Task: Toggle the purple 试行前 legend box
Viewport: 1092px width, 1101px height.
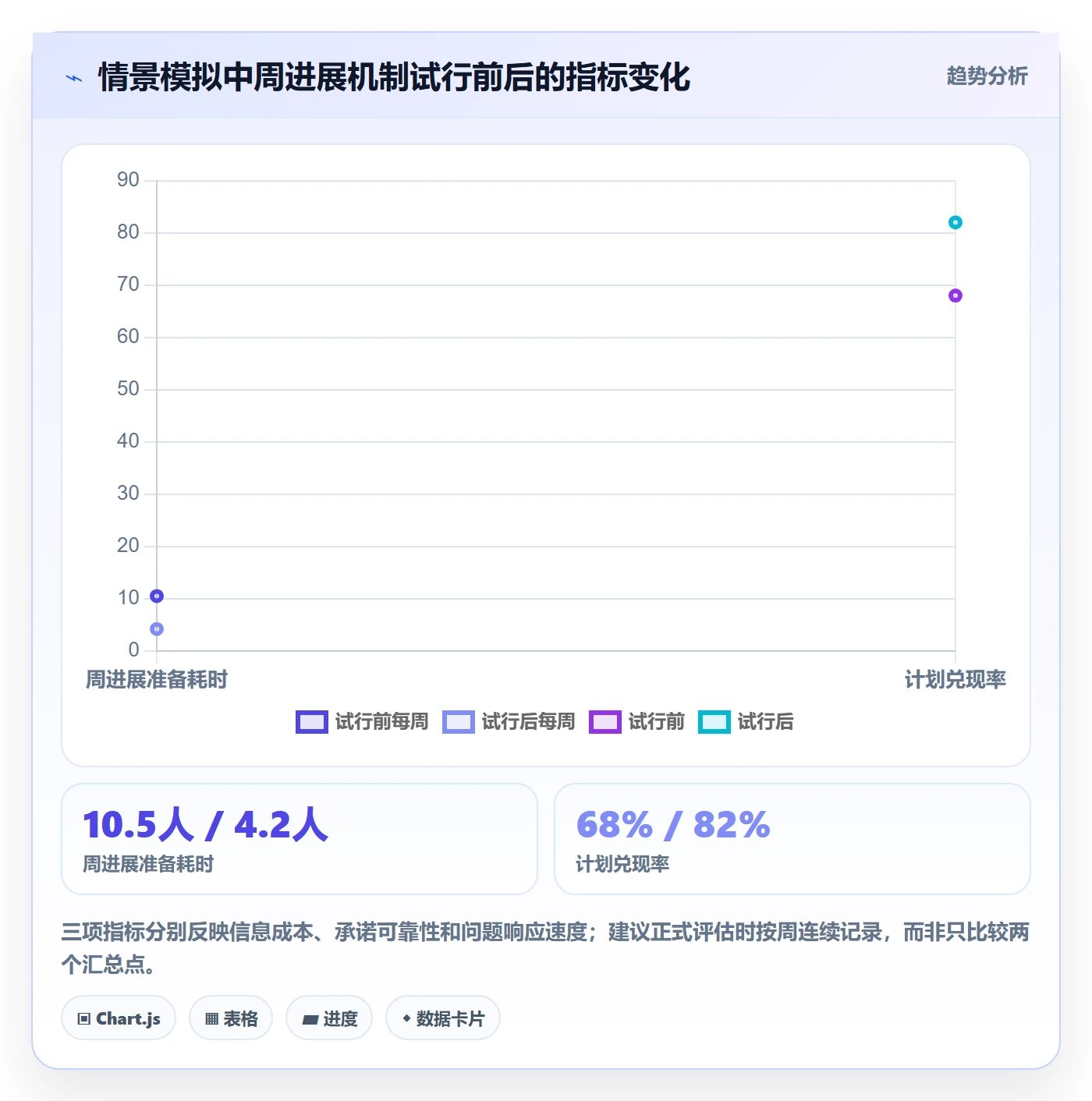Action: (x=605, y=722)
